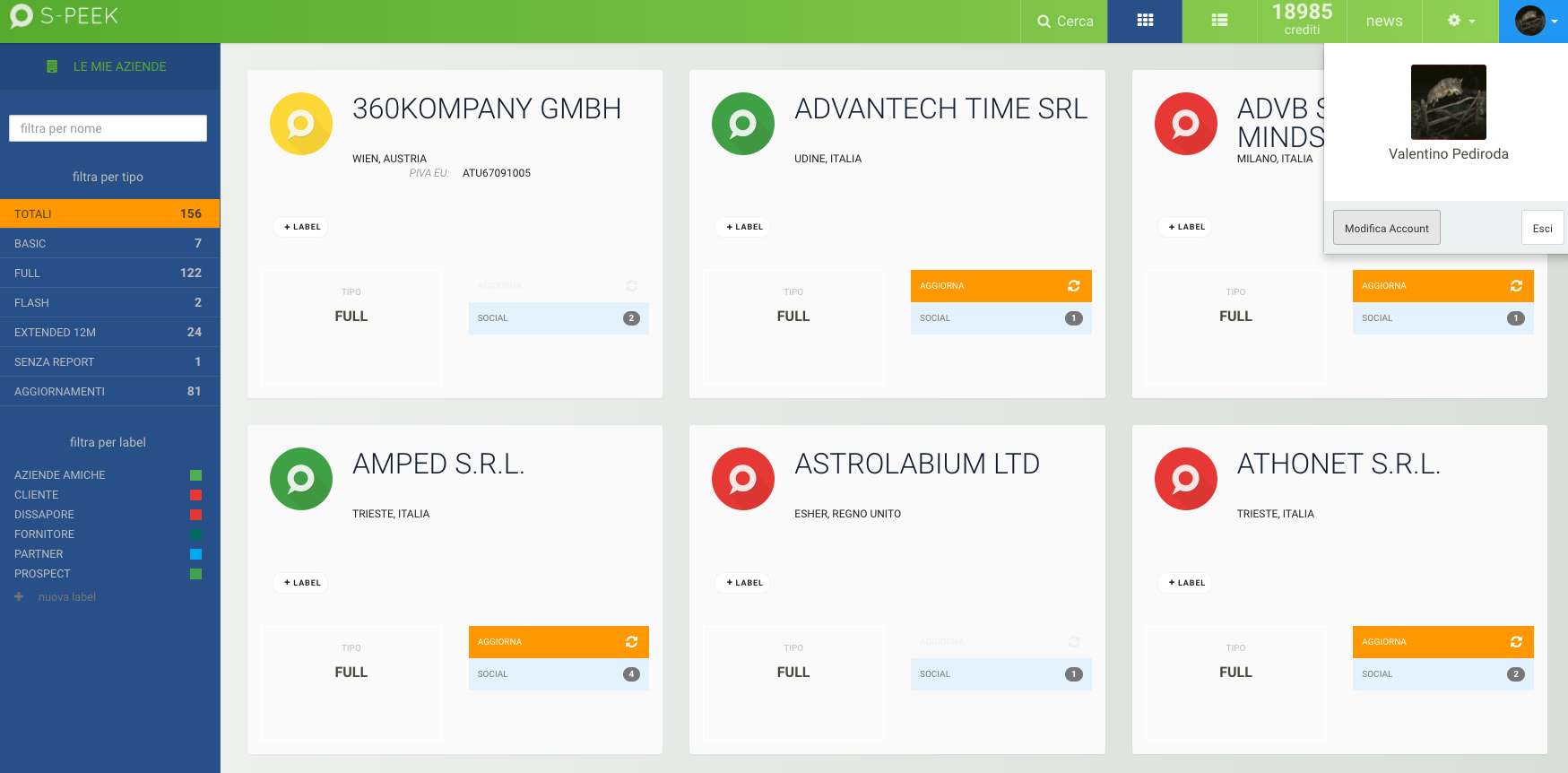Click AGGIORNA for AMPED S.R.L.
This screenshot has width=1568, height=773.
point(559,642)
